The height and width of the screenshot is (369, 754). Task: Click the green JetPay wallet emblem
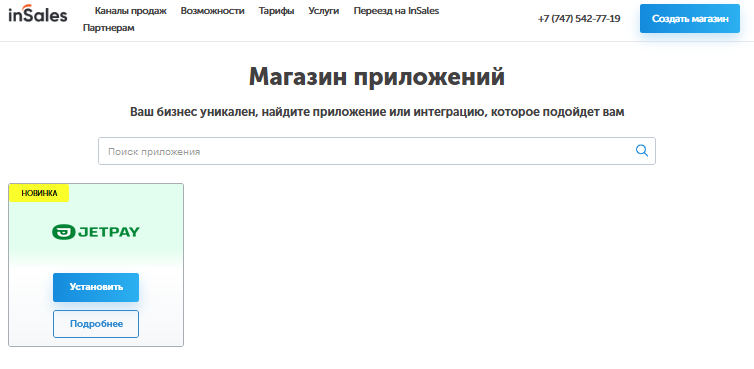[63, 232]
